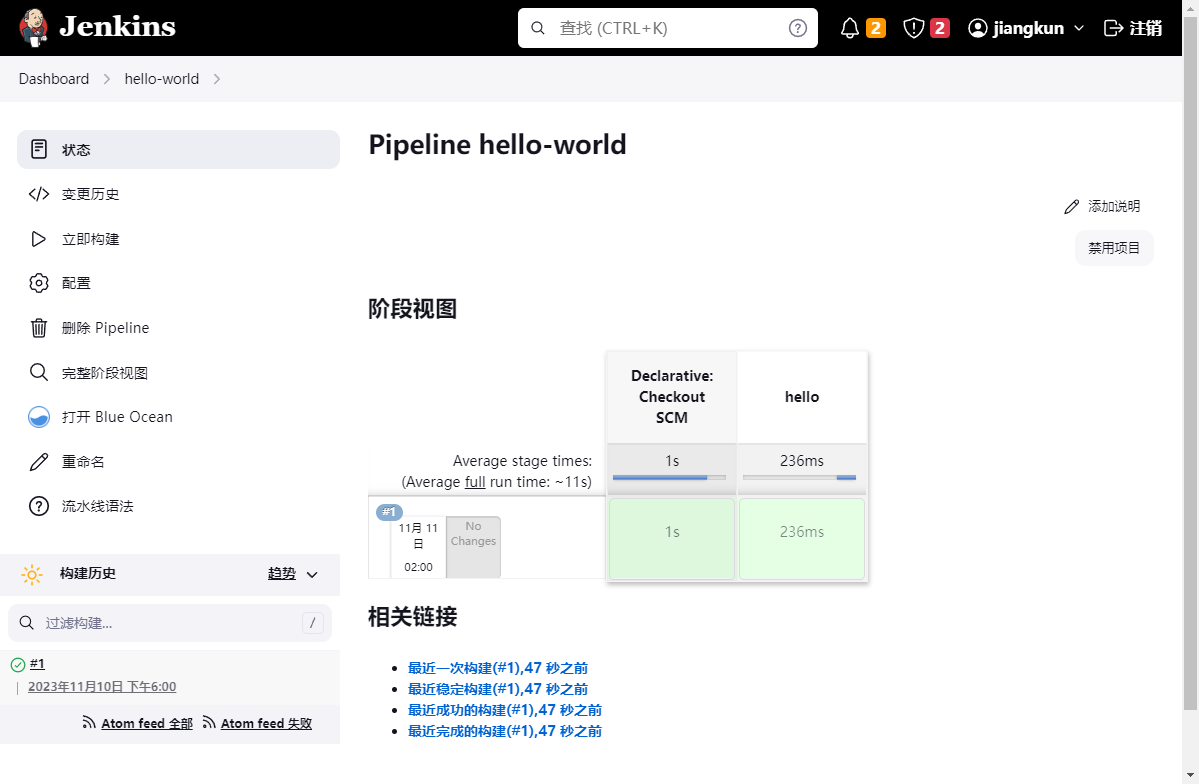
Task: Click the build #1 green success icon
Action: point(18,665)
